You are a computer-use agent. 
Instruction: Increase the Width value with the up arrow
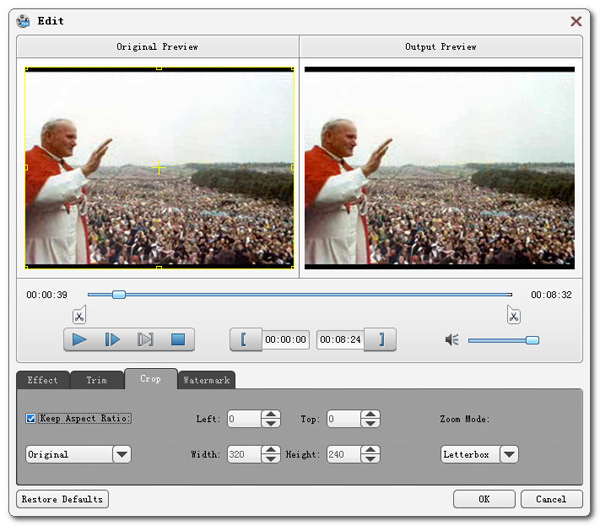tap(271, 450)
